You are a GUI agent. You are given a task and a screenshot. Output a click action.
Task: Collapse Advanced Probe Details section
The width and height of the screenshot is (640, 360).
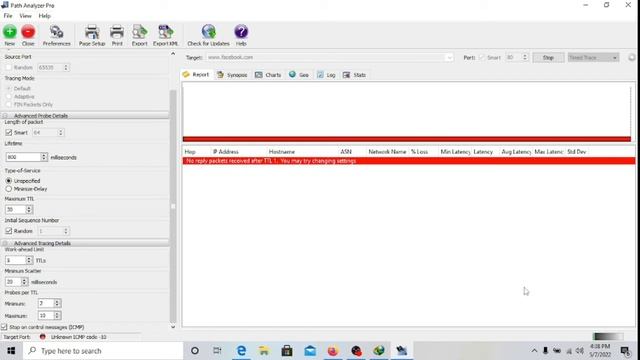pyautogui.click(x=5, y=116)
